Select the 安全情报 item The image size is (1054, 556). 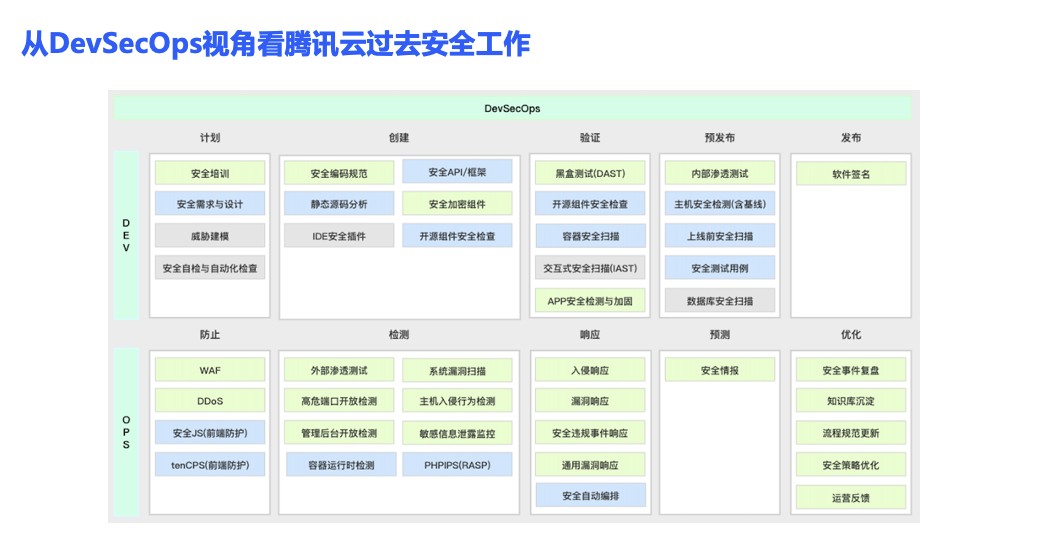[x=719, y=370]
